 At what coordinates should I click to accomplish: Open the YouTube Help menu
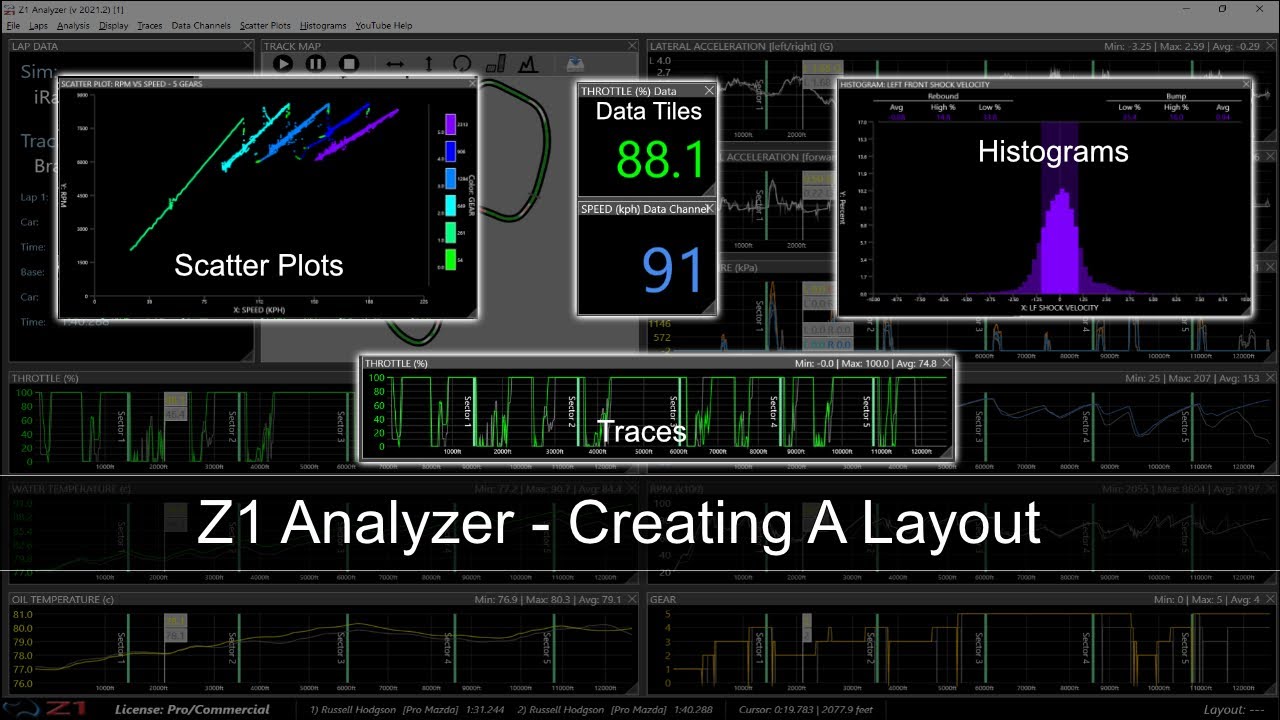click(x=383, y=25)
